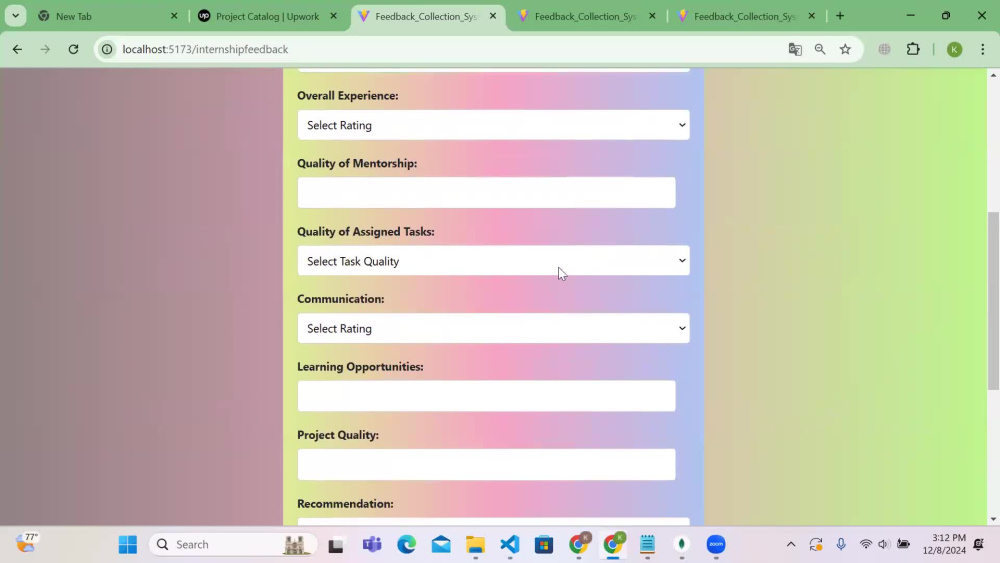Click the taskbar Search box
The width and height of the screenshot is (1000, 563).
(x=232, y=545)
